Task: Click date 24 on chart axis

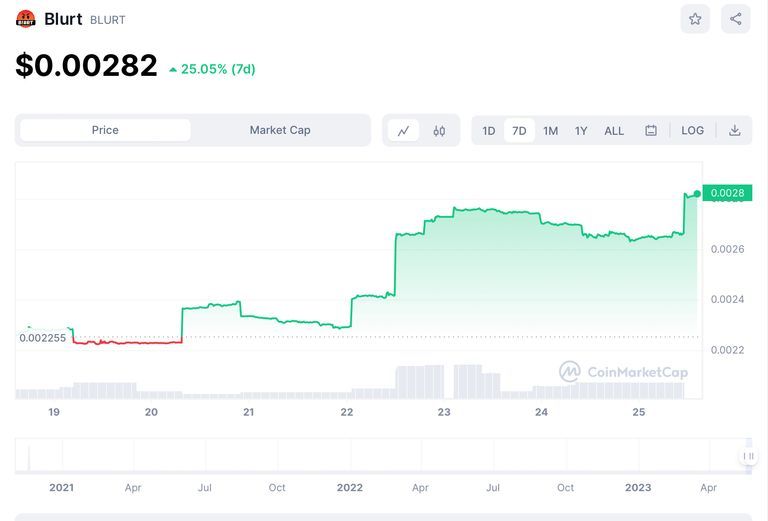Action: click(541, 412)
